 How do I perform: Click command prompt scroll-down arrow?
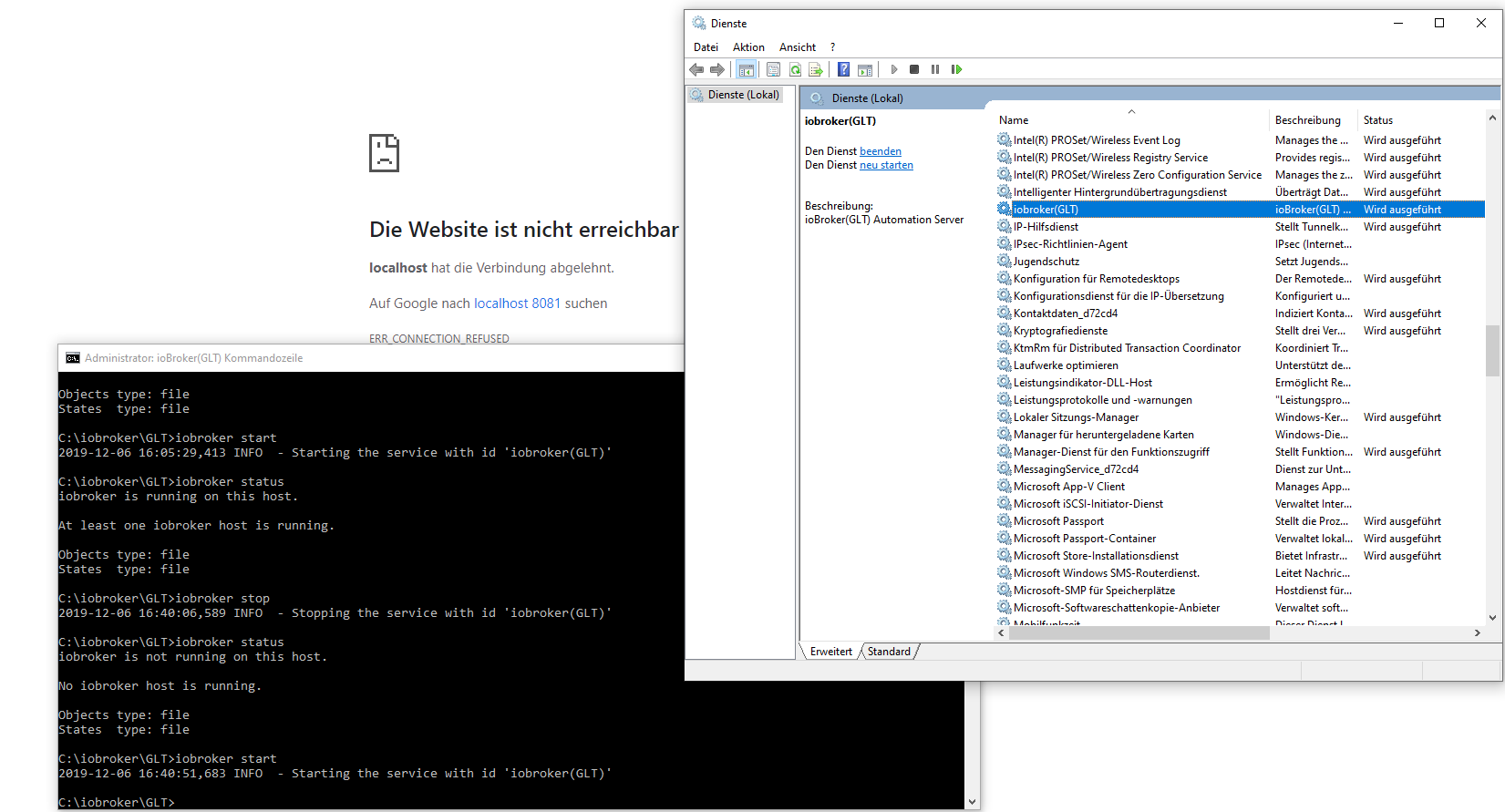973,802
